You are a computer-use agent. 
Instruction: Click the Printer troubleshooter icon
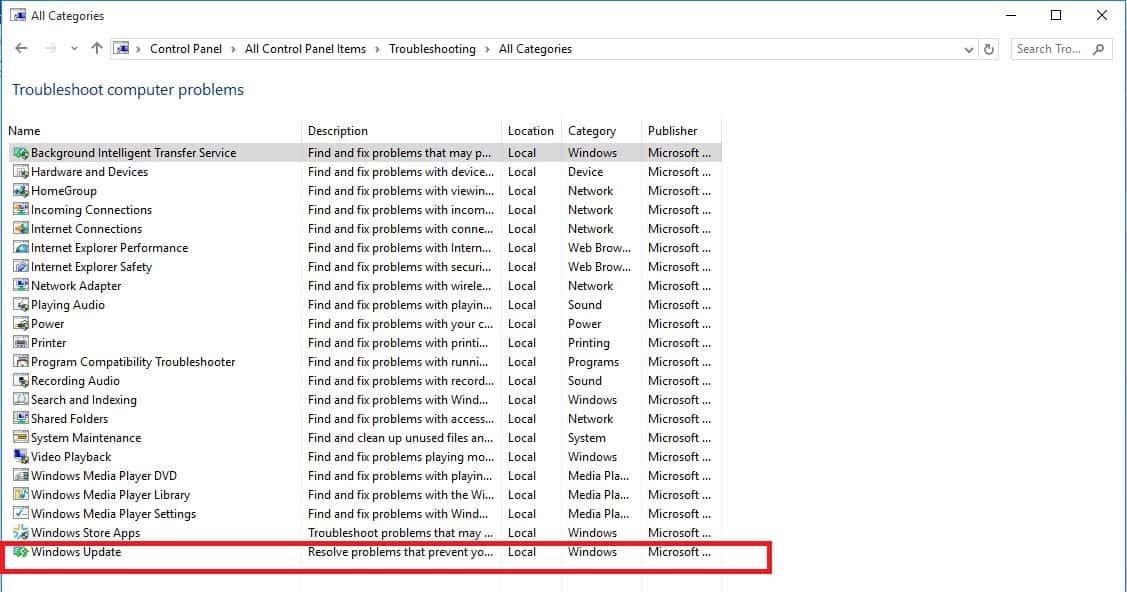pos(21,343)
